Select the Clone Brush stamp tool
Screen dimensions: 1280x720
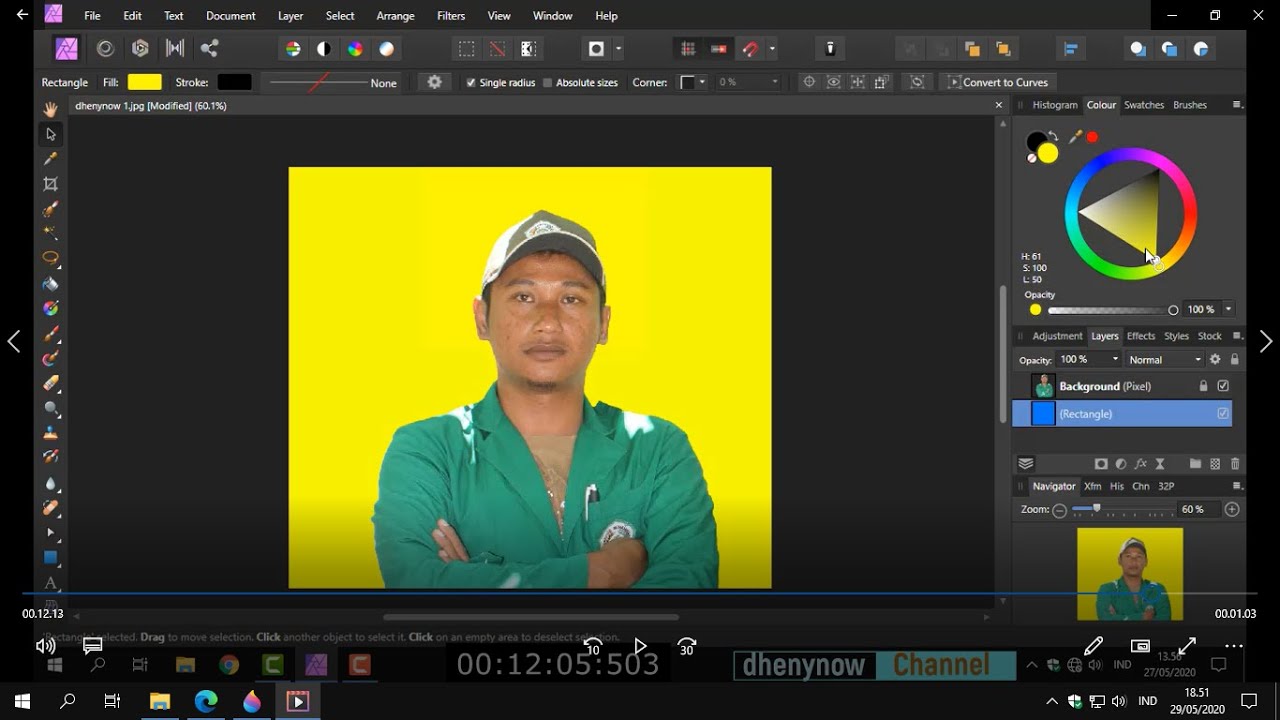(50, 433)
